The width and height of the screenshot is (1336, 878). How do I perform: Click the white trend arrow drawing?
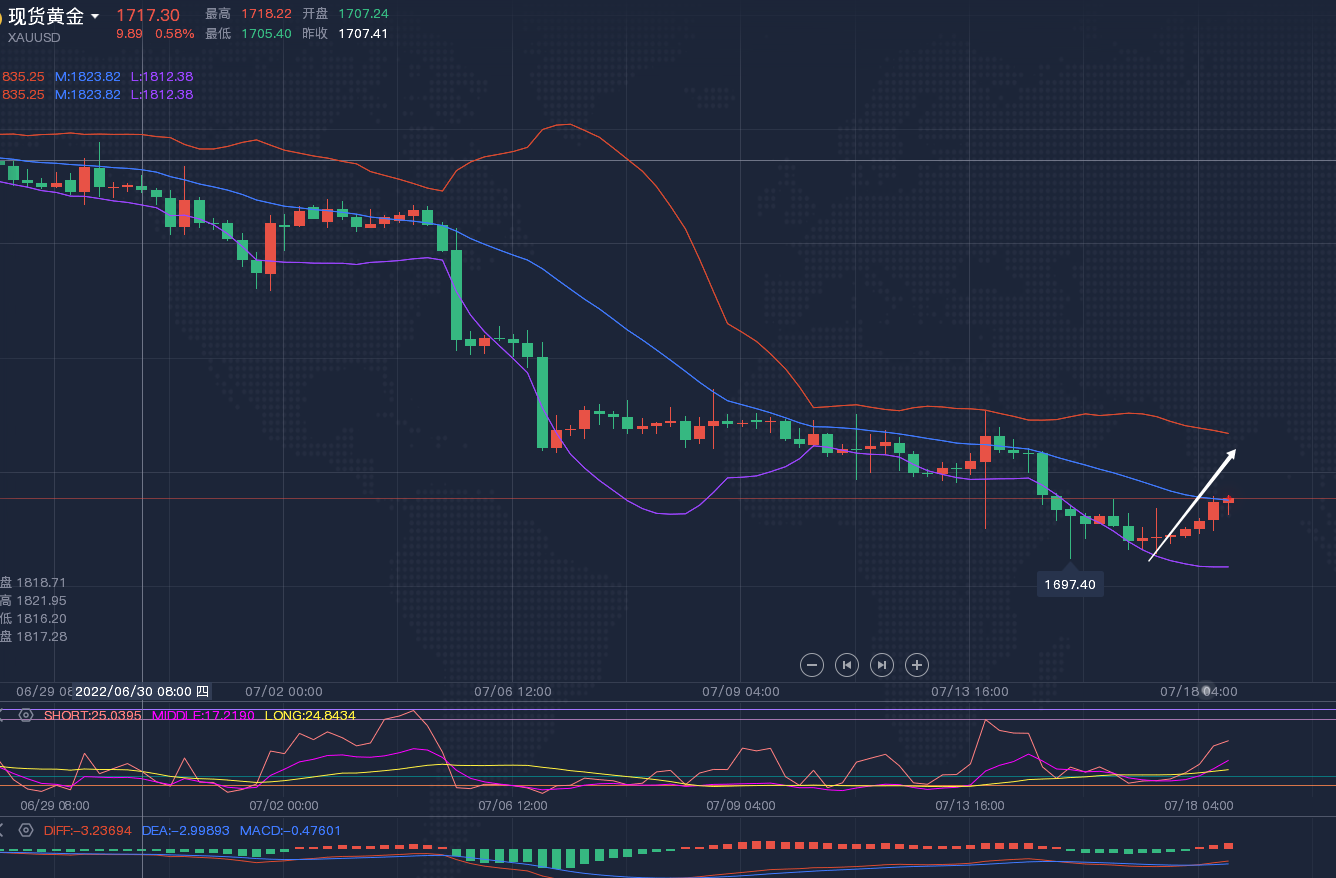(x=1192, y=505)
